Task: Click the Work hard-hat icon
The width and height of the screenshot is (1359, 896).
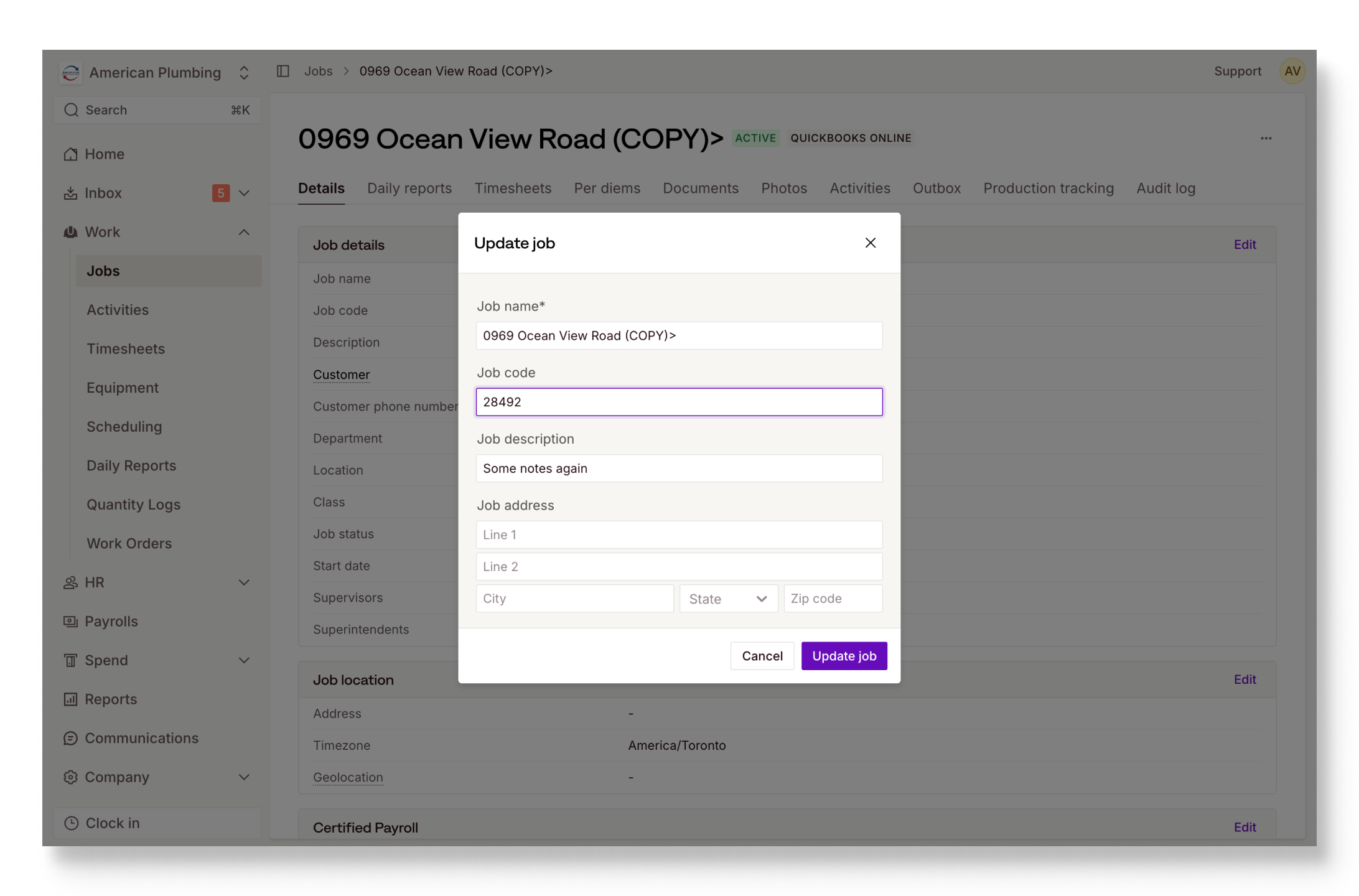Action: [x=70, y=232]
